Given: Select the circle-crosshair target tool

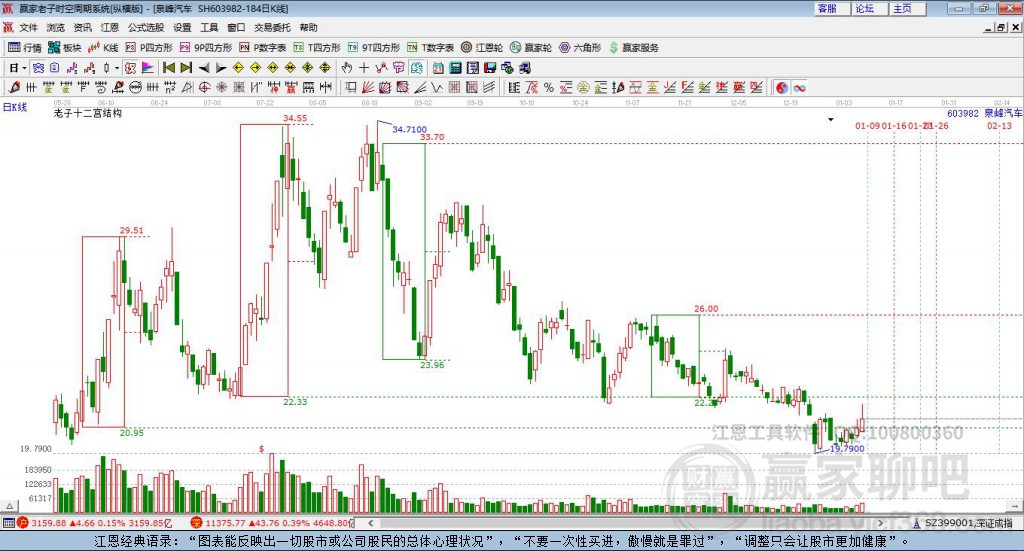Looking at the screenshot, I should click(204, 87).
